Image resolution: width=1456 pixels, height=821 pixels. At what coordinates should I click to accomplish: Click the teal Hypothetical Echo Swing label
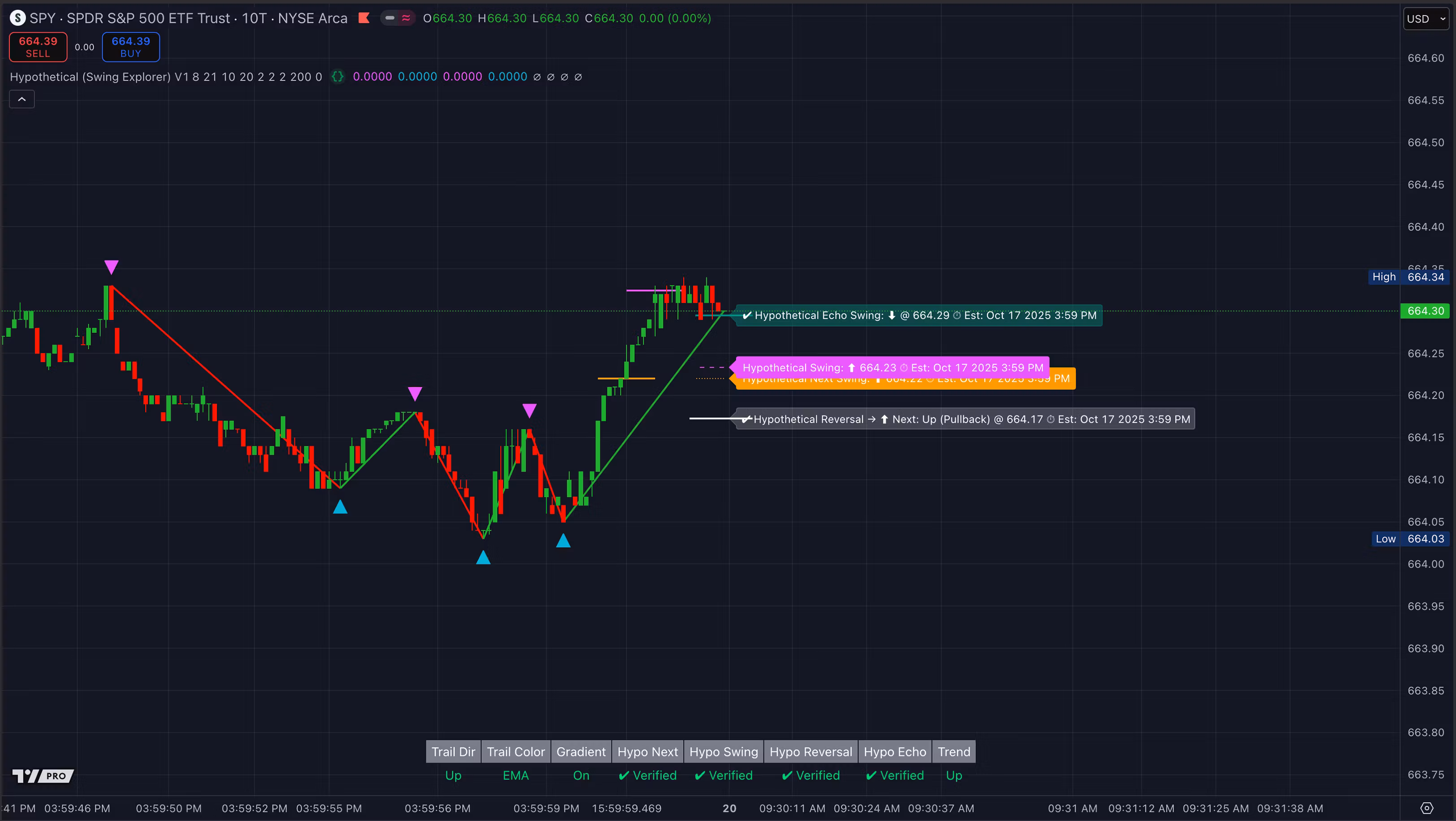click(919, 315)
